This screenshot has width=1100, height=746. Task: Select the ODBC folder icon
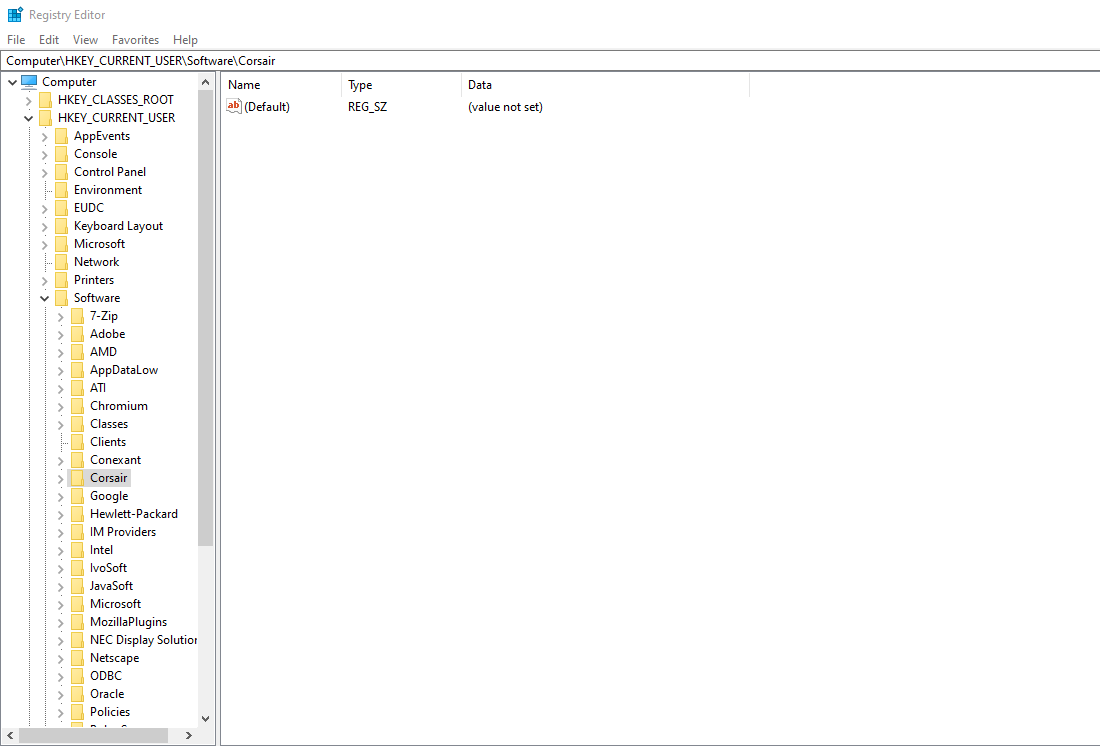(79, 675)
